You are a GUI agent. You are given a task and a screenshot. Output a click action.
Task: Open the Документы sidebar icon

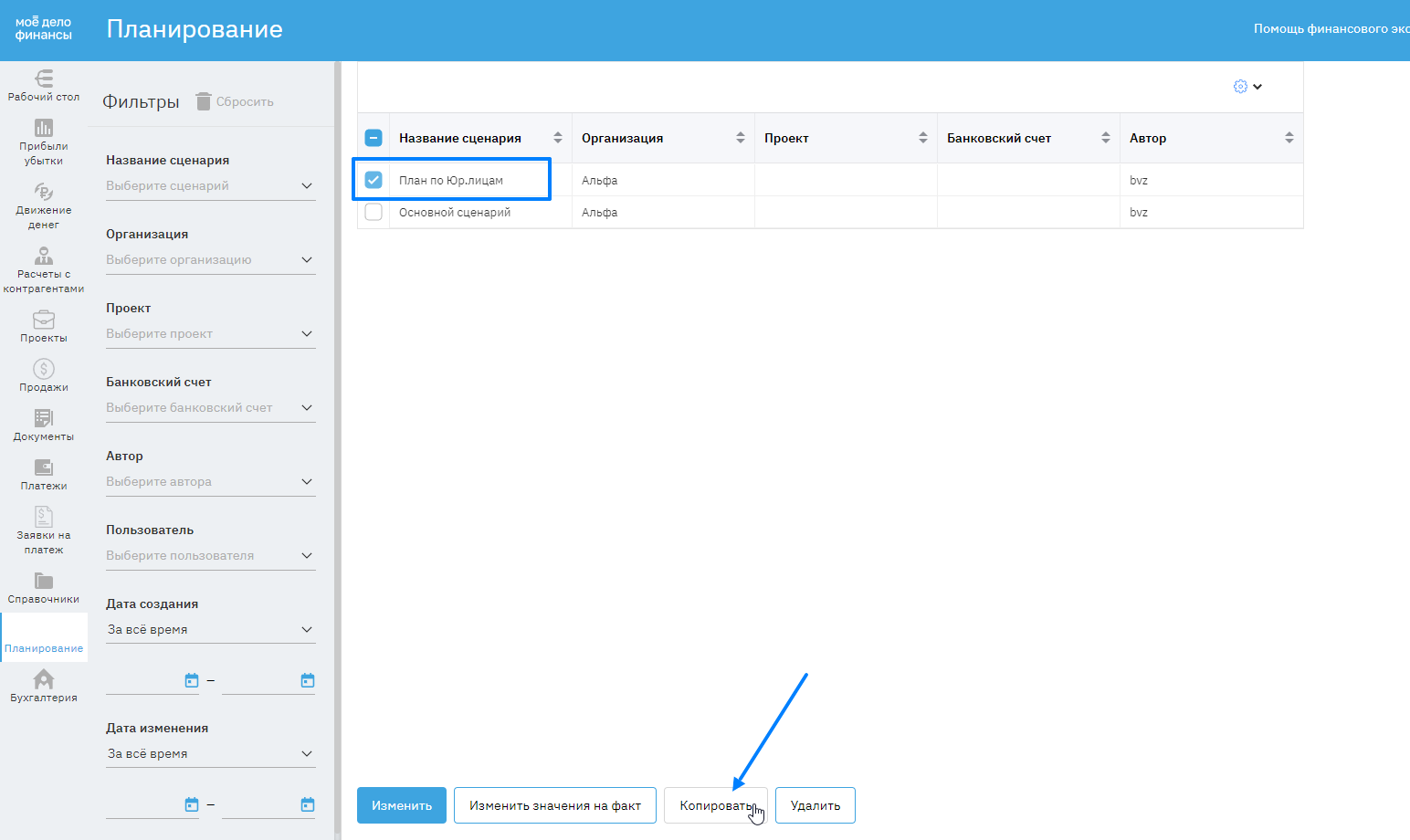coord(44,418)
